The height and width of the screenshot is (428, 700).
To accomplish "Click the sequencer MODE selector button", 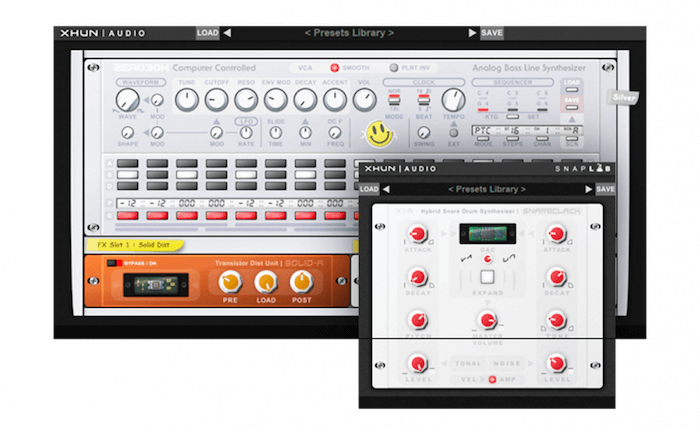I will 483,138.
